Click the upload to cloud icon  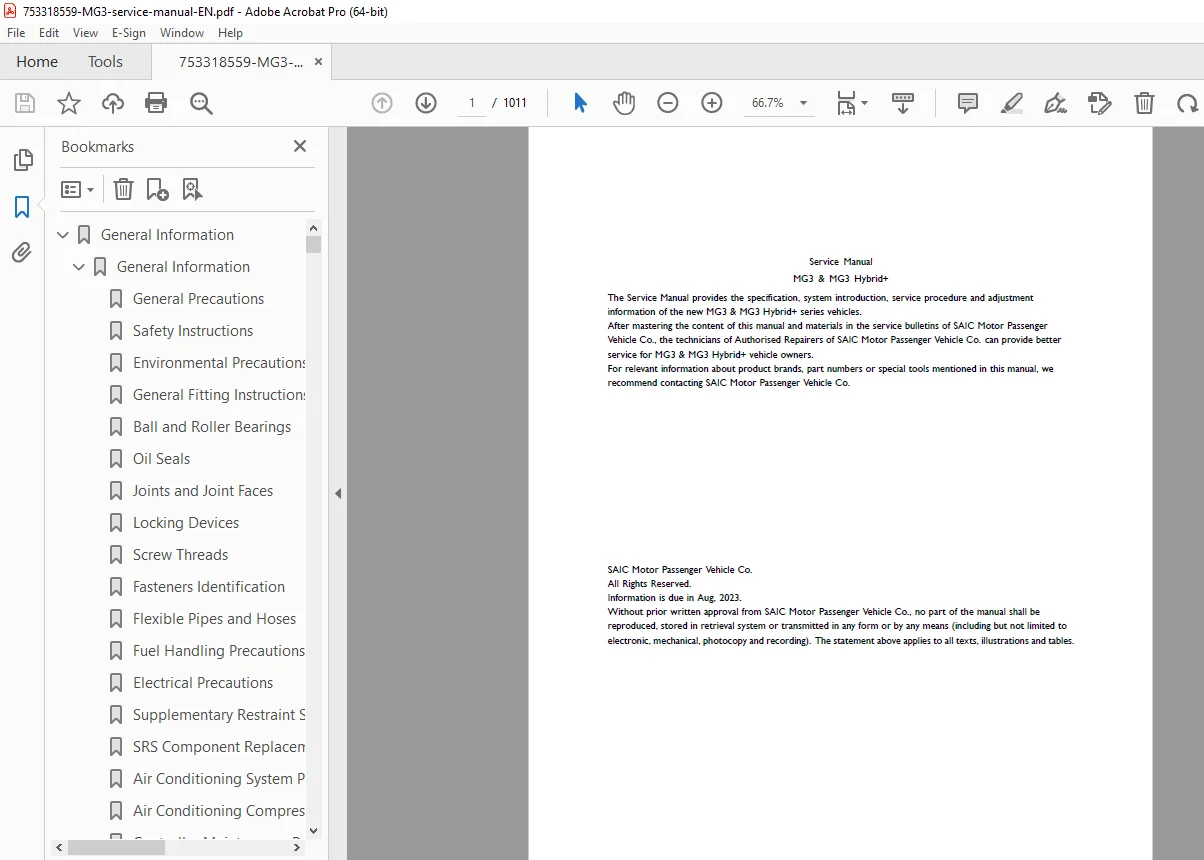[x=113, y=103]
